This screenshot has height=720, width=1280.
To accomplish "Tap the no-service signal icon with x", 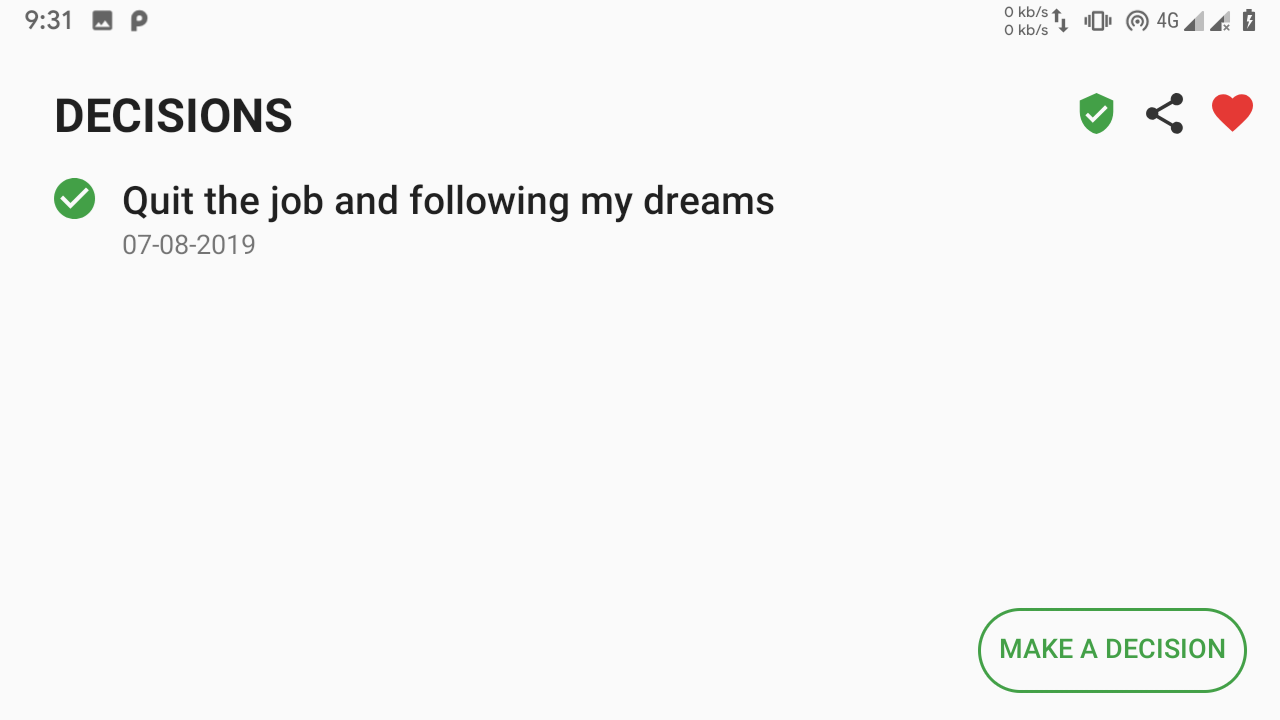I will (1220, 21).
